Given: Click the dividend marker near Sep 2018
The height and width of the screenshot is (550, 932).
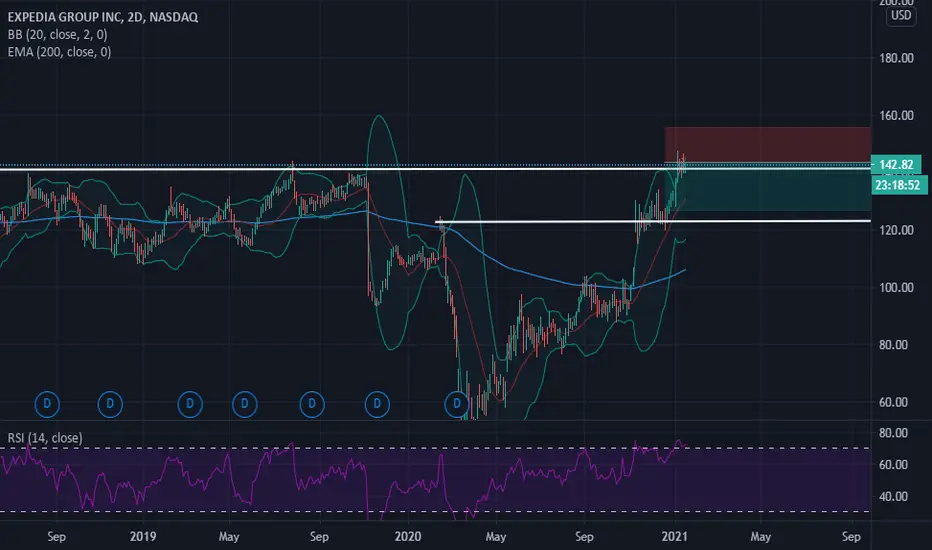Looking at the screenshot, I should coord(47,404).
